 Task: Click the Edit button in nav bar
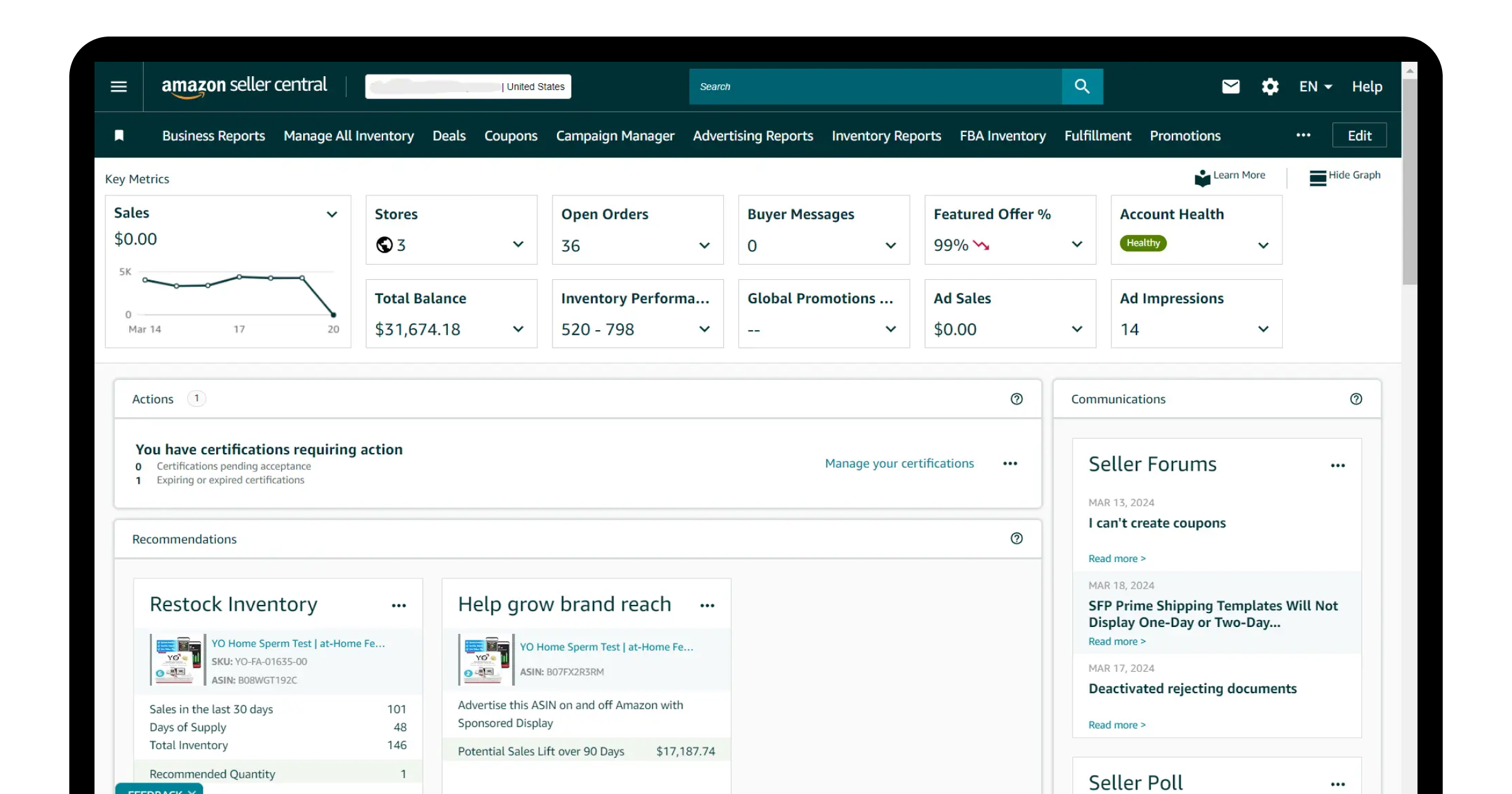point(1359,135)
